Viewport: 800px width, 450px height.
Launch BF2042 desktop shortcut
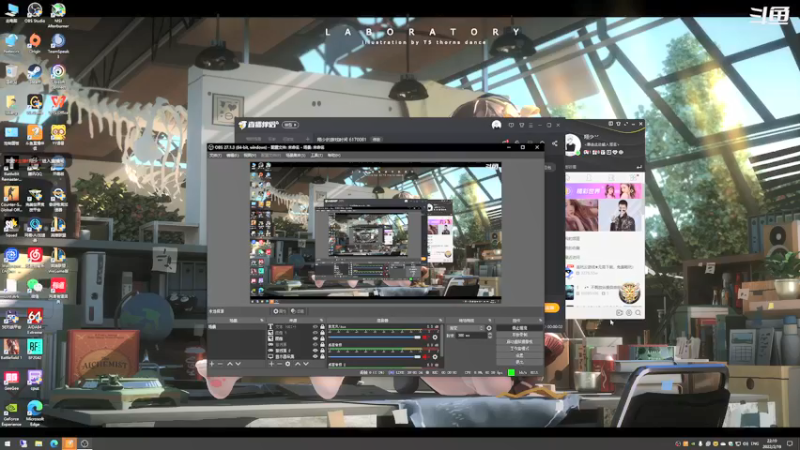35,349
